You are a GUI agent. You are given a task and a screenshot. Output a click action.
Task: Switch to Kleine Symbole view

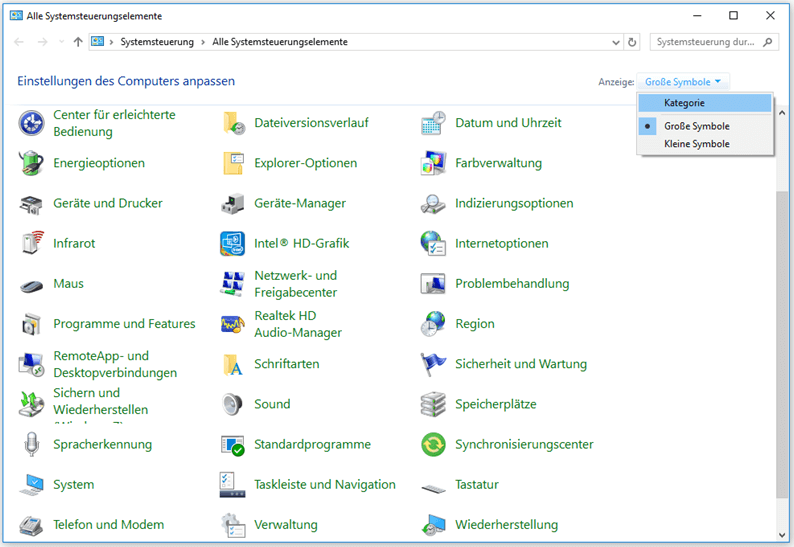click(696, 144)
